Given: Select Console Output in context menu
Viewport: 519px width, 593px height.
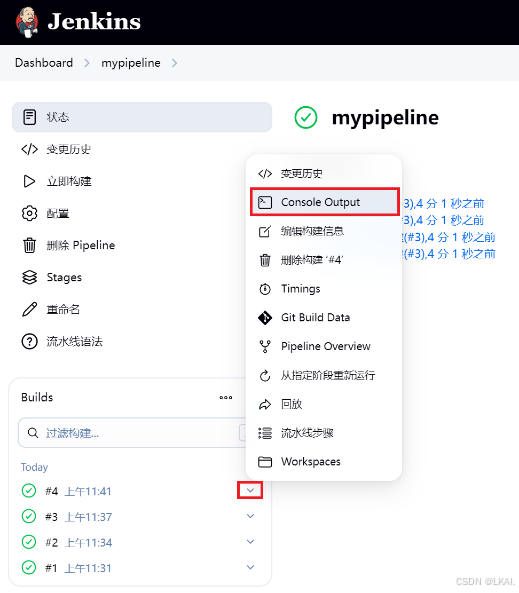Looking at the screenshot, I should pos(324,202).
